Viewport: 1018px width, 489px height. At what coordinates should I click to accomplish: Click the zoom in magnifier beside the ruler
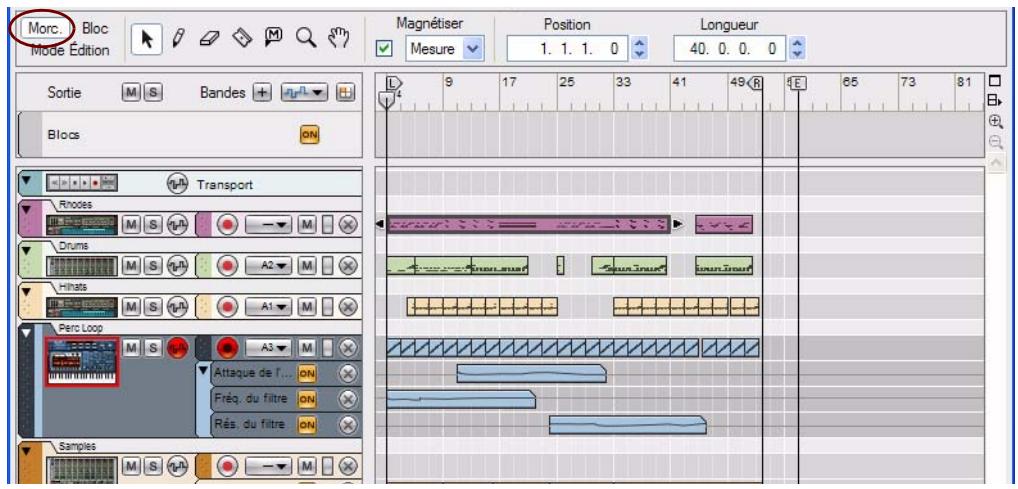click(x=995, y=121)
